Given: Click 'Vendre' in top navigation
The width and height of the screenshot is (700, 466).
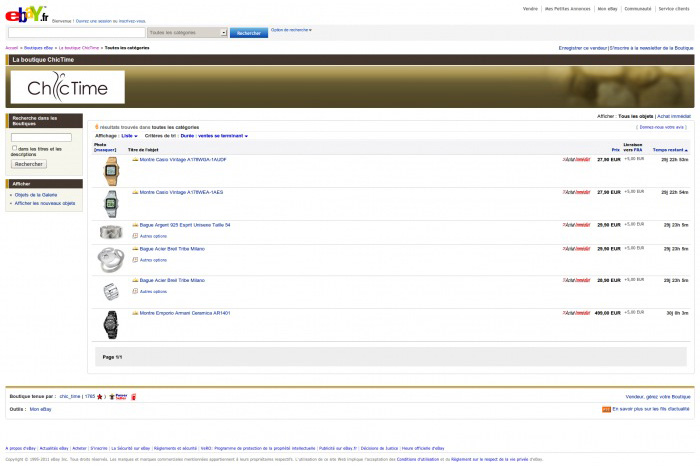Looking at the screenshot, I should coord(530,9).
